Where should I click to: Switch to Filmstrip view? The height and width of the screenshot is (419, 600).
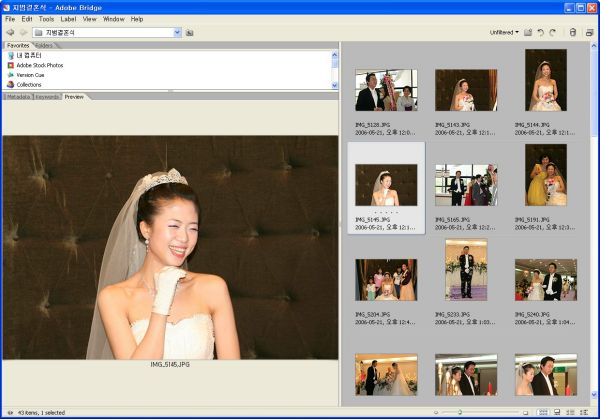[x=555, y=412]
